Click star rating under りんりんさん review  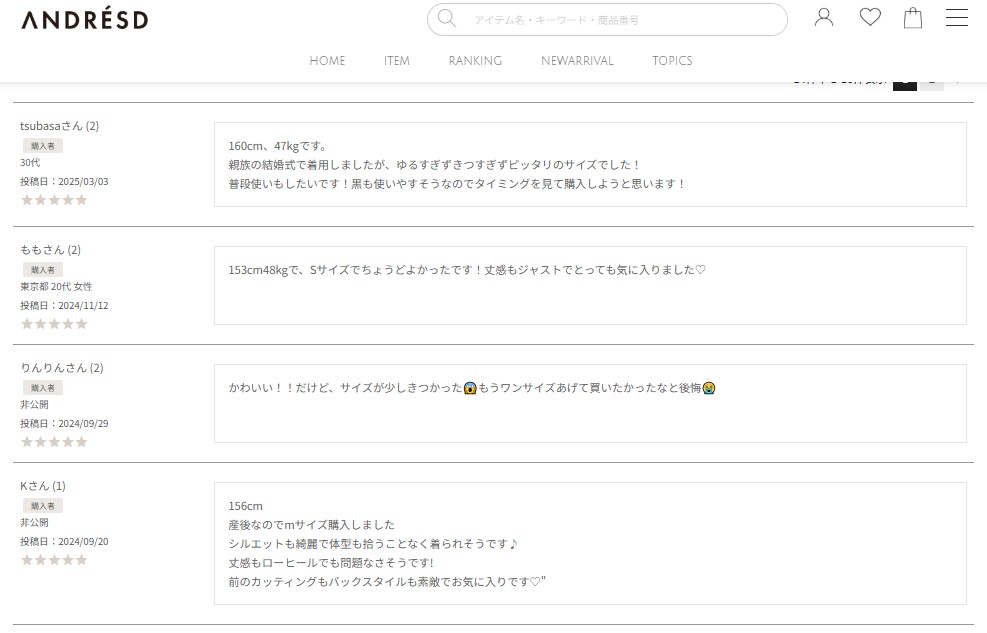(54, 442)
